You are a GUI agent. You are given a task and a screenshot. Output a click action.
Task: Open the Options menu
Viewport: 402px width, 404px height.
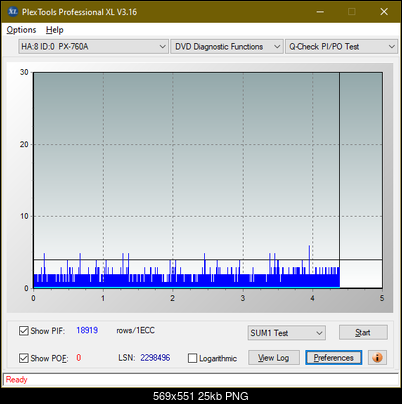(x=21, y=30)
